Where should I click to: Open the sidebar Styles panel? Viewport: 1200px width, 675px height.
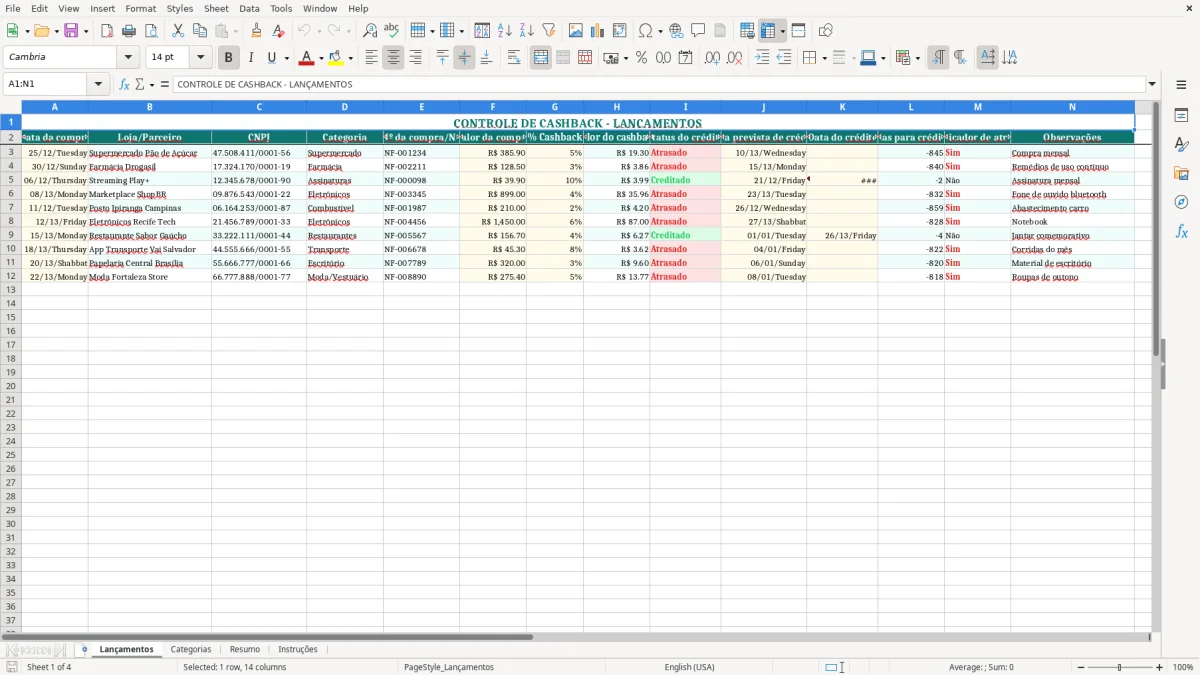click(x=1181, y=144)
